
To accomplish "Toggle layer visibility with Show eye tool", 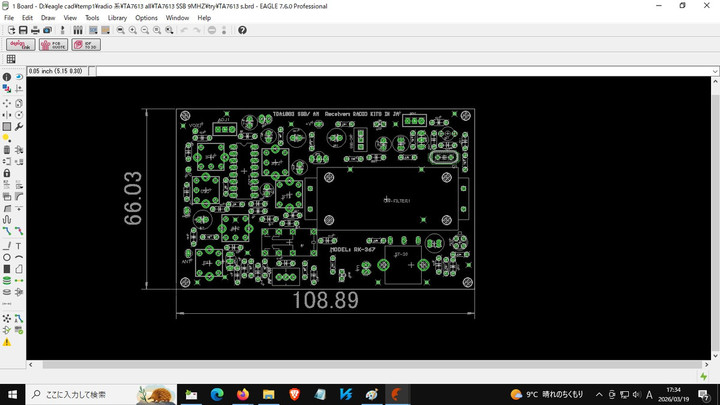I will (19, 77).
